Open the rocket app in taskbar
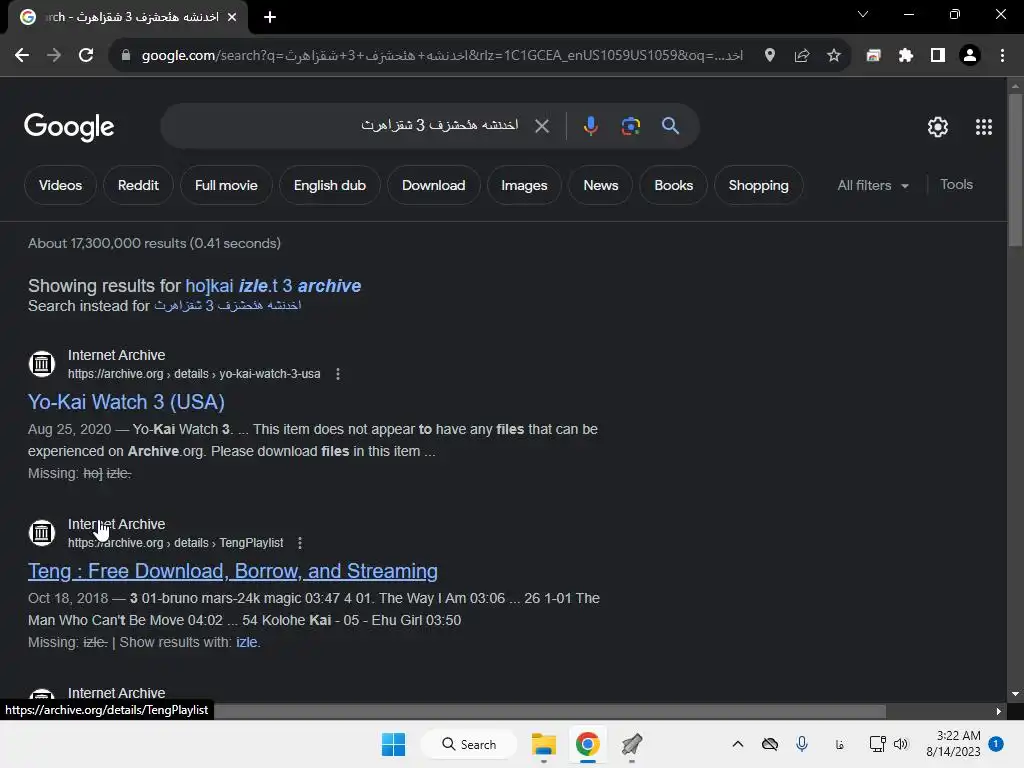Viewport: 1024px width, 768px height. [632, 744]
